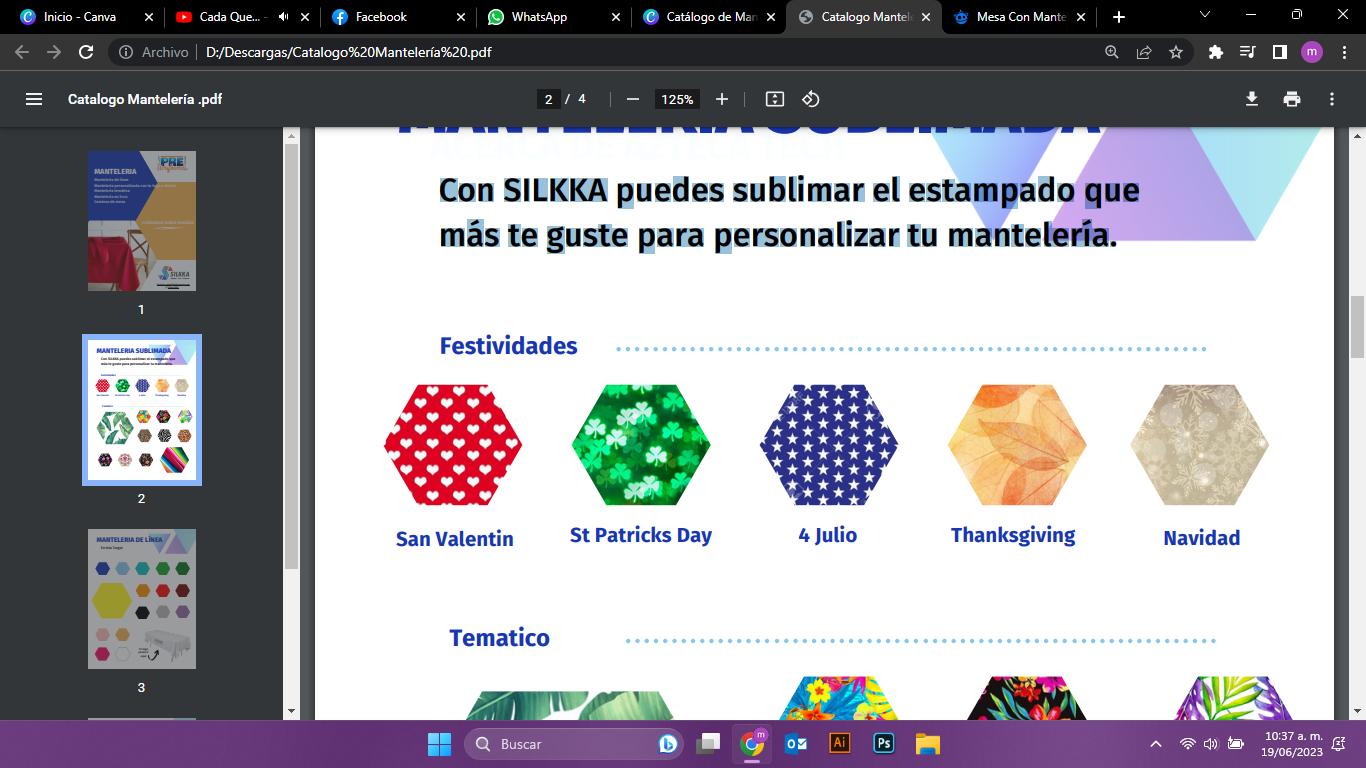Click the Navidad snowflake hexagon
The width and height of the screenshot is (1366, 768).
1200,445
